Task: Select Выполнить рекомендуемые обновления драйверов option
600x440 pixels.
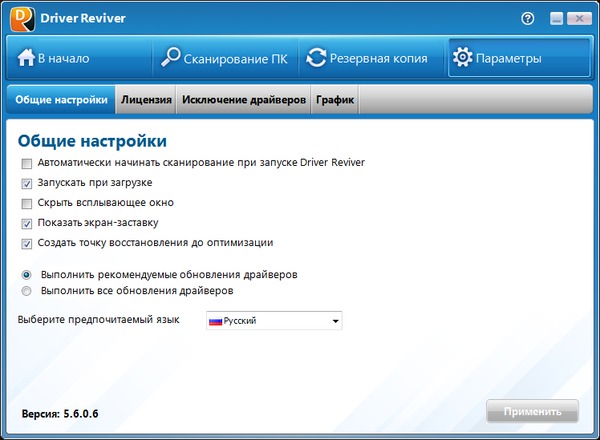Action: tap(27, 274)
